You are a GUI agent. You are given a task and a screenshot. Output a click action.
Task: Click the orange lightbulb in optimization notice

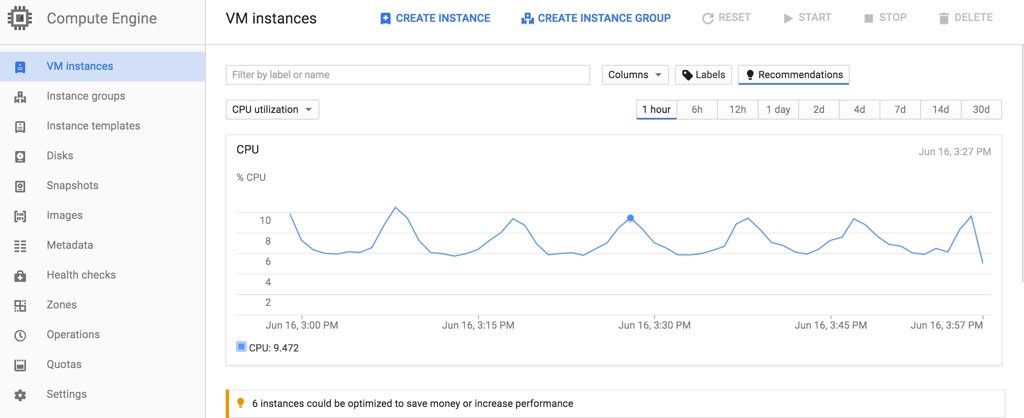tap(240, 403)
